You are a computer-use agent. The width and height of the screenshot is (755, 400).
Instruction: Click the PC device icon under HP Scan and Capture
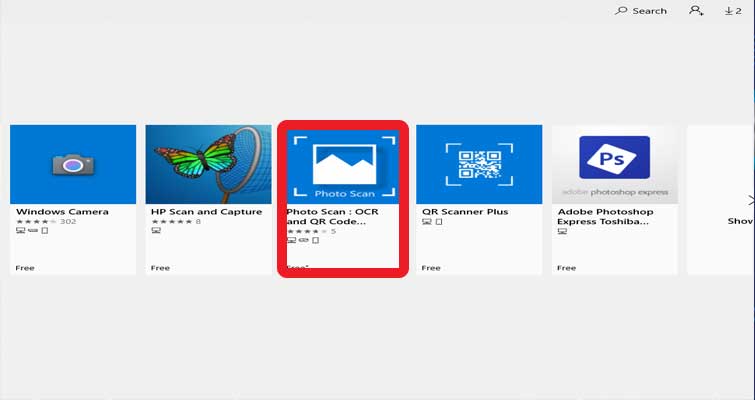(156, 231)
